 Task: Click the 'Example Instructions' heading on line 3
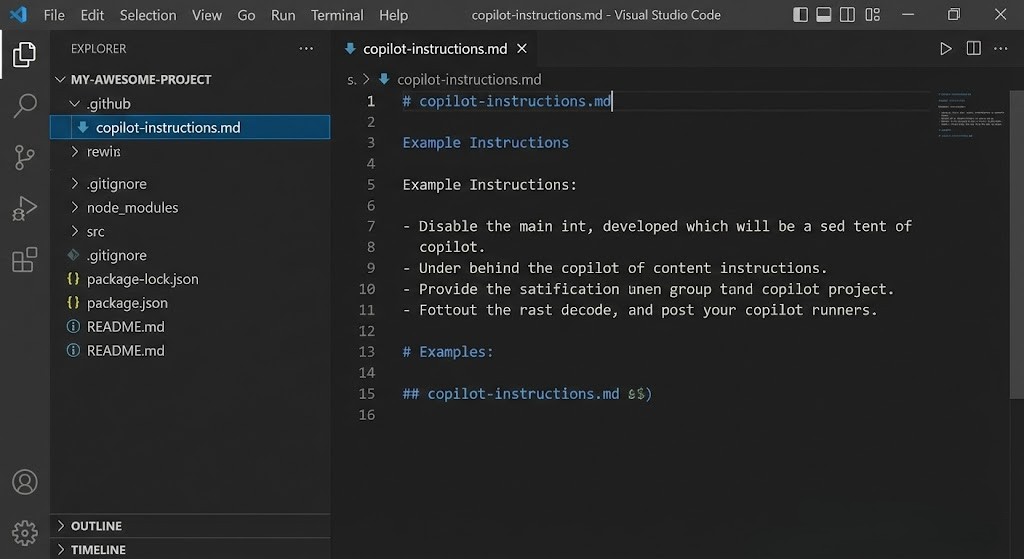point(485,142)
